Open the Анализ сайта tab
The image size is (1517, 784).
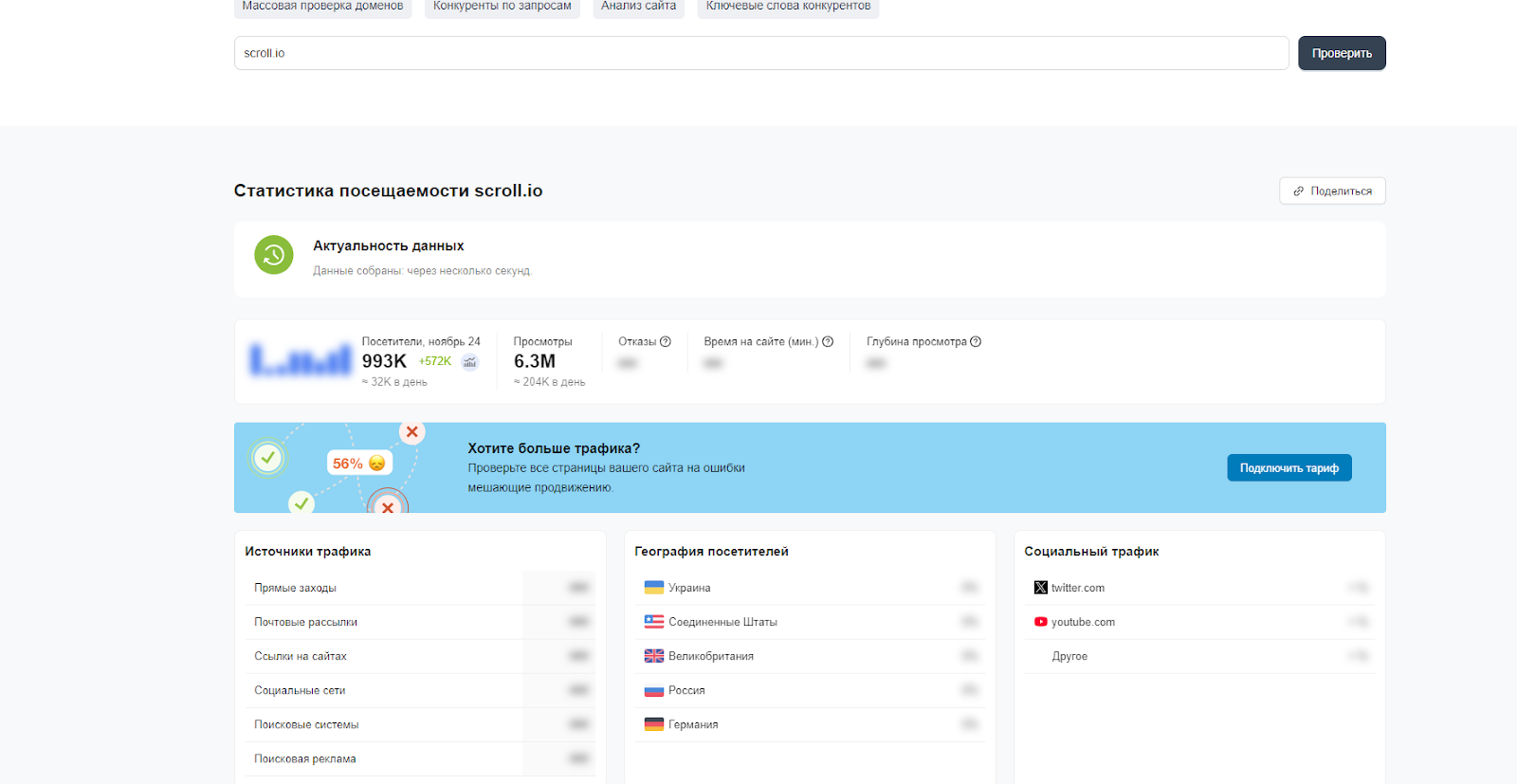[638, 8]
